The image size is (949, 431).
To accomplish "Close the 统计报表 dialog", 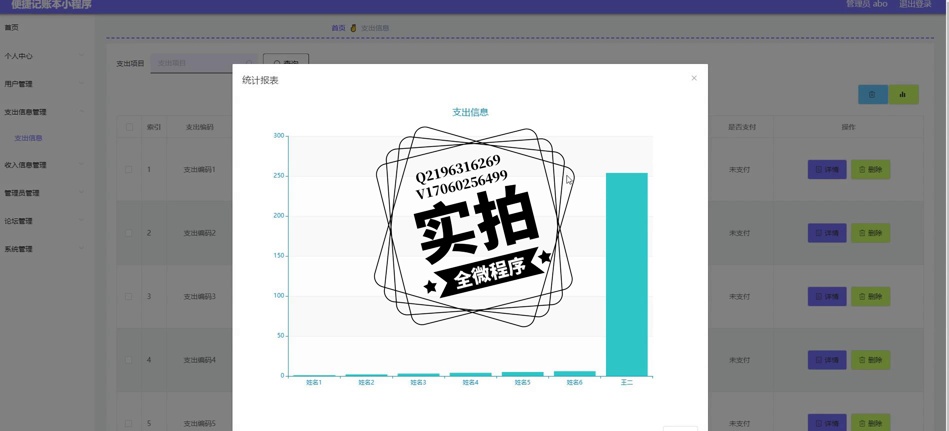I will (x=694, y=78).
